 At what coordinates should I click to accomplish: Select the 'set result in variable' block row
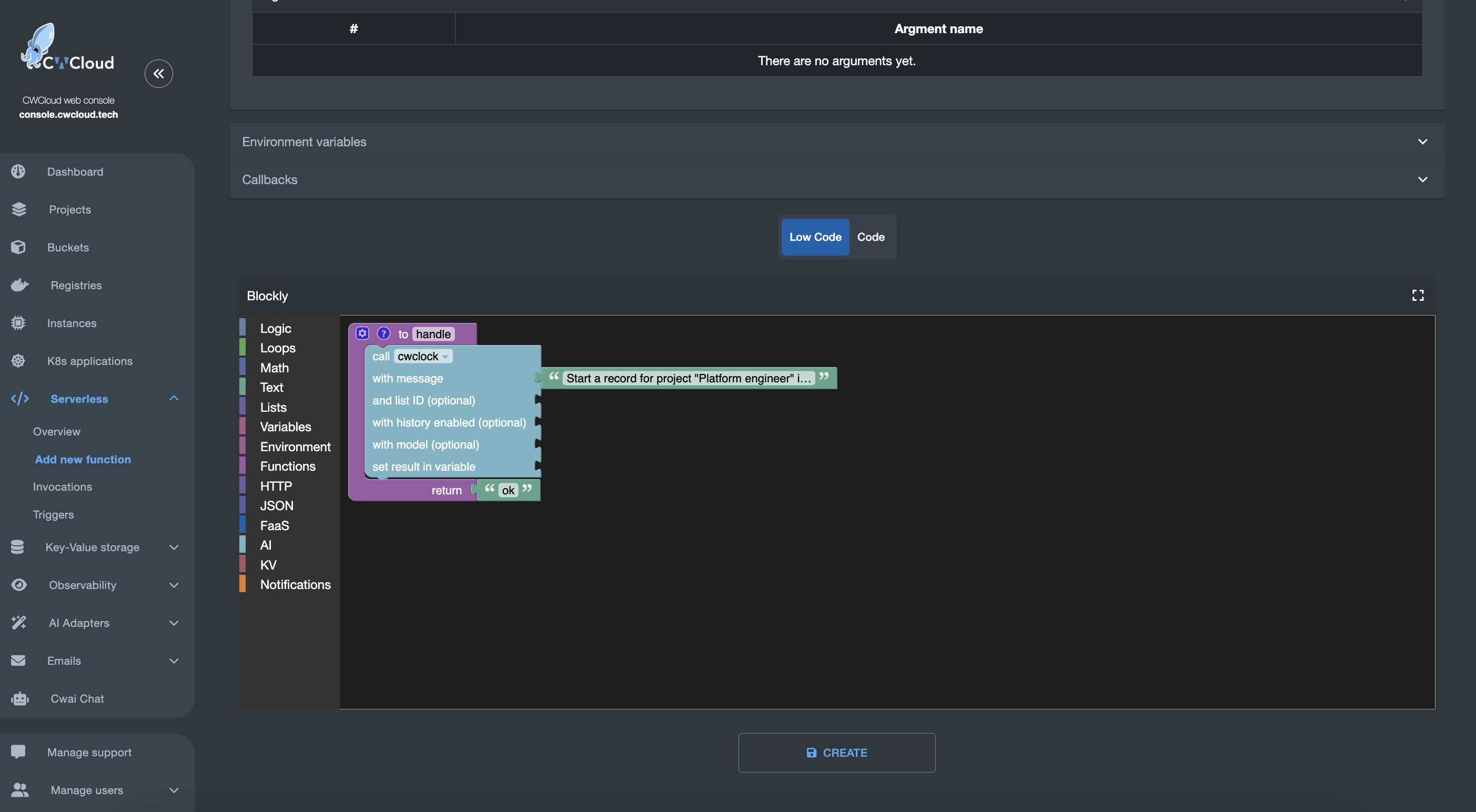[x=423, y=466]
